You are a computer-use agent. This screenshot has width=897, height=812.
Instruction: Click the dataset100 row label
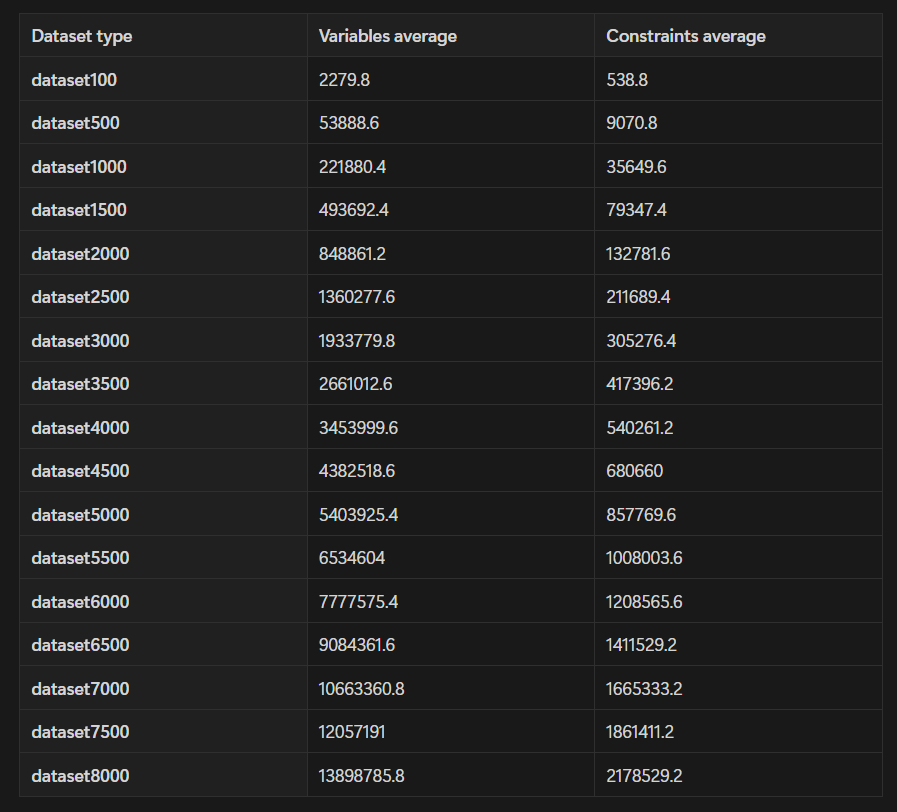pos(74,80)
